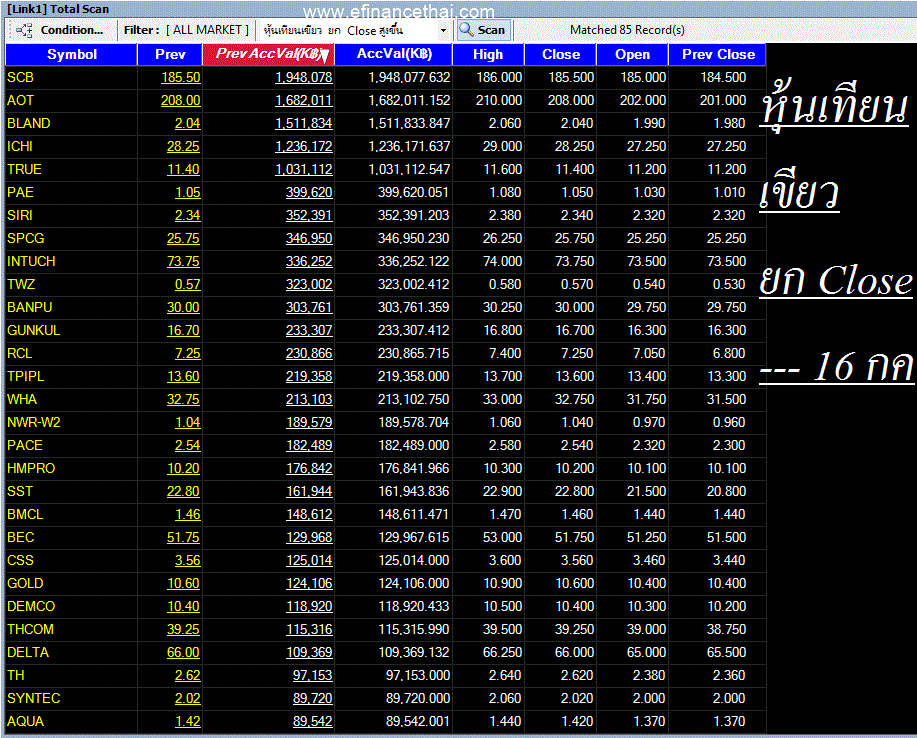Select the RCL symbol
Image resolution: width=917 pixels, height=738 pixels.
click(20, 353)
